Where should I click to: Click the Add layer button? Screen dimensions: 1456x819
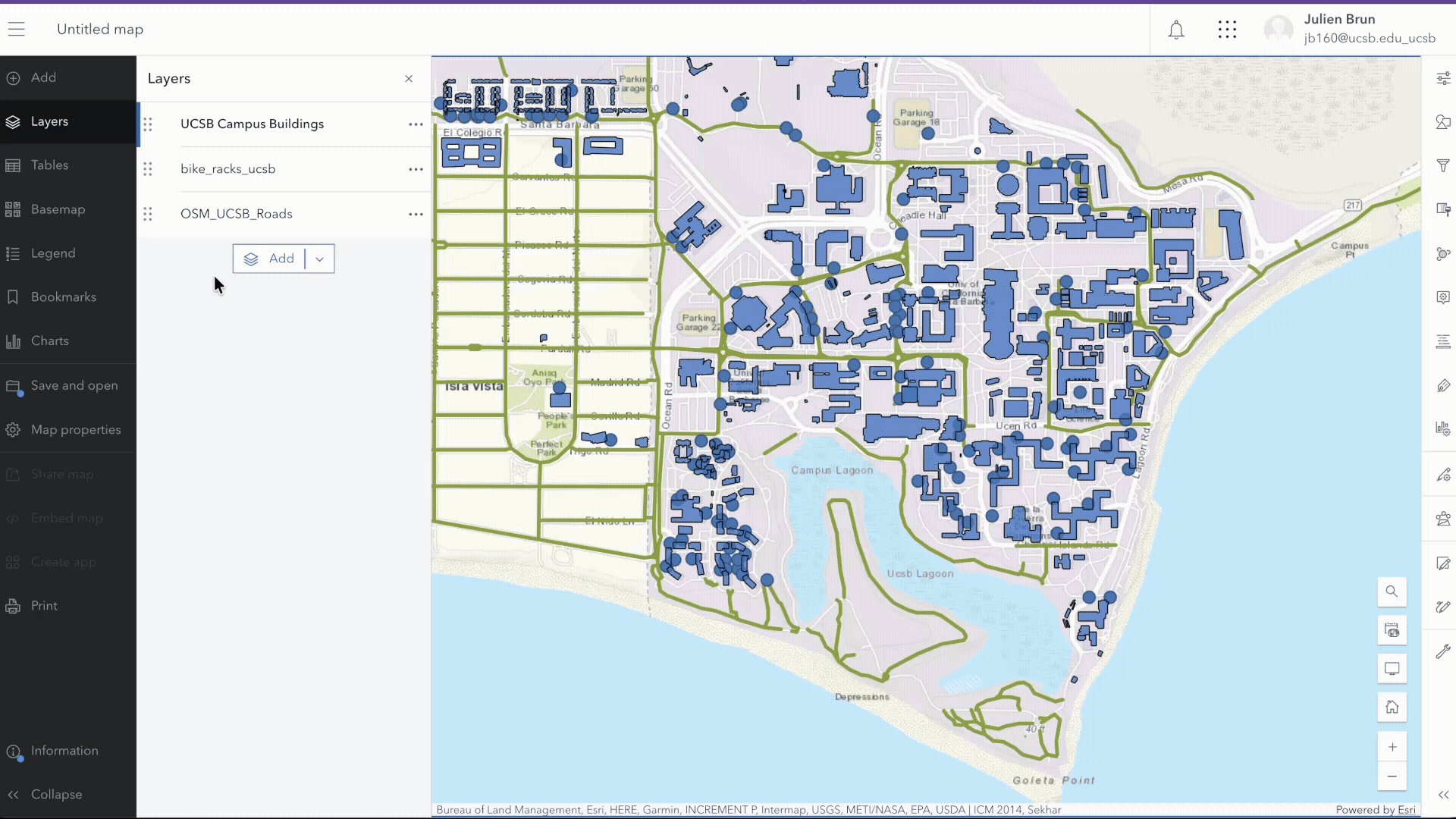270,259
